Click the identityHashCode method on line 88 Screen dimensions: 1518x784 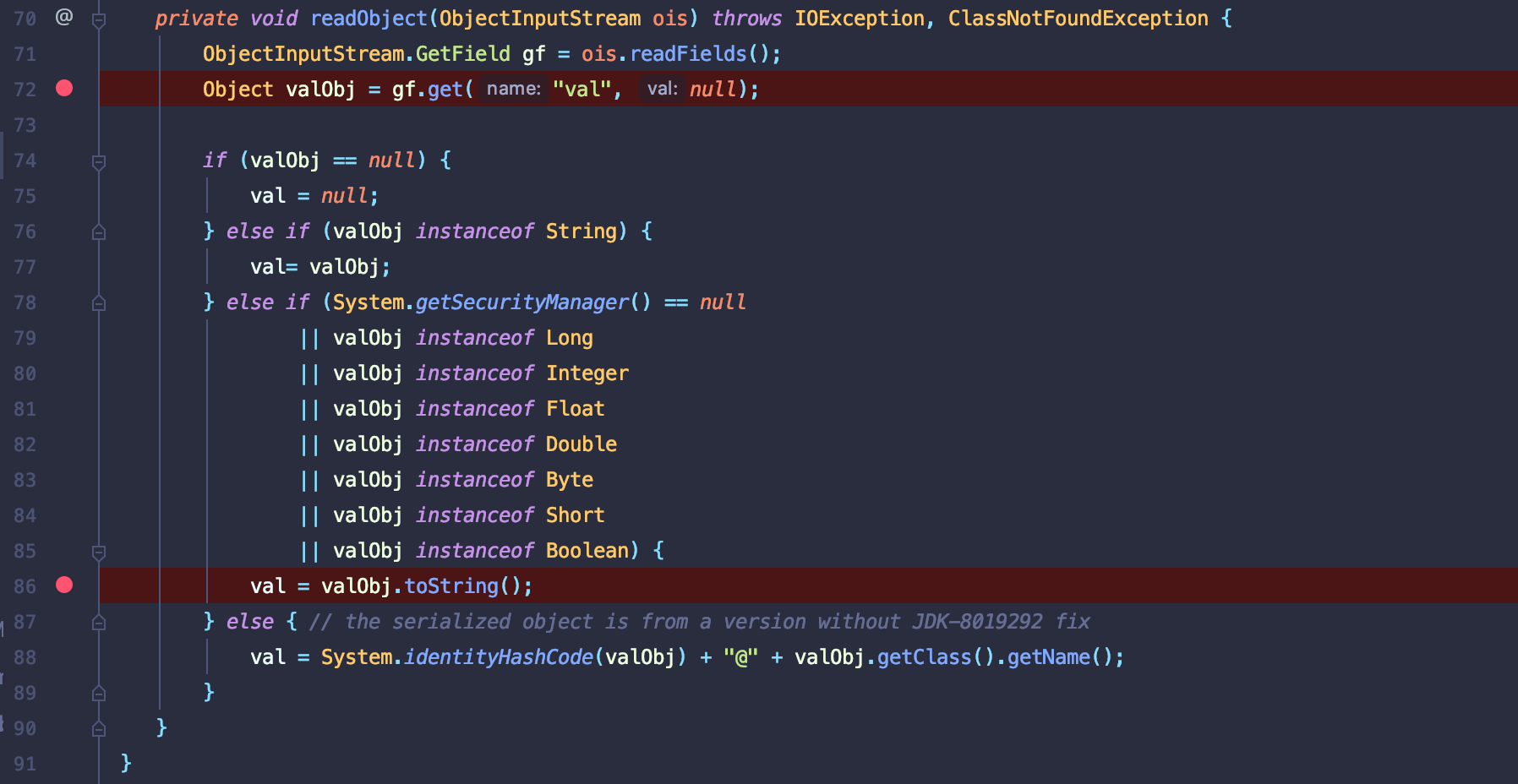pos(498,657)
